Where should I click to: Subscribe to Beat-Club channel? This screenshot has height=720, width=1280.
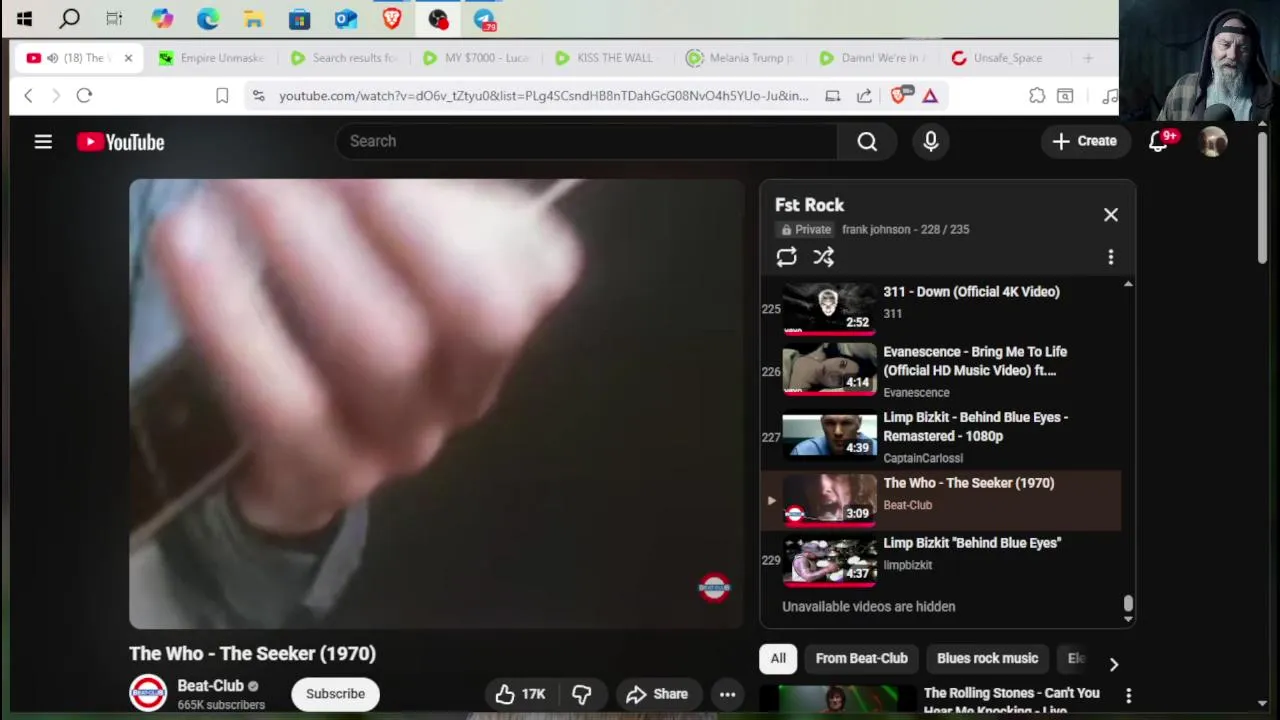click(335, 694)
